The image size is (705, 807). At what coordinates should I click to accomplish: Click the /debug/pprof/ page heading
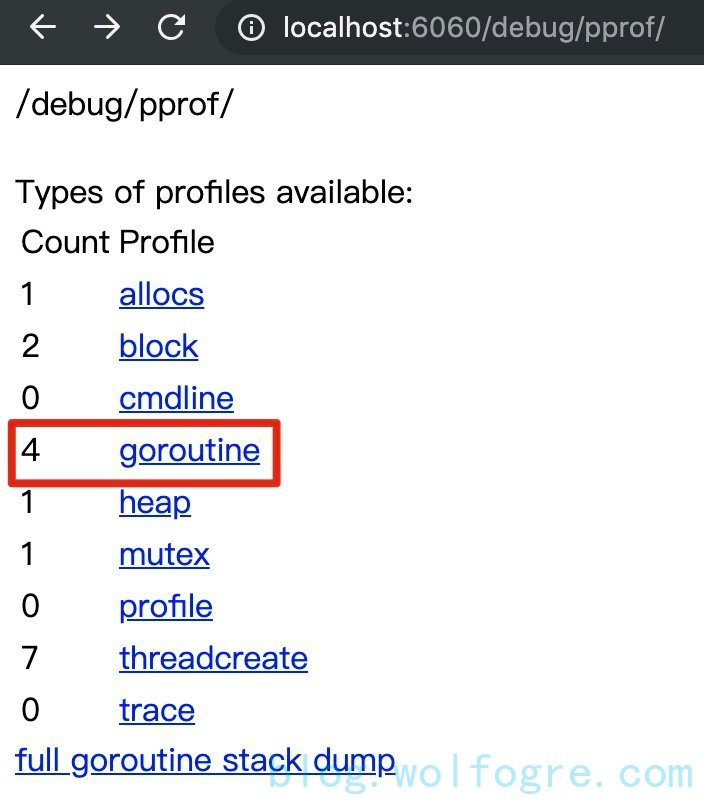124,105
